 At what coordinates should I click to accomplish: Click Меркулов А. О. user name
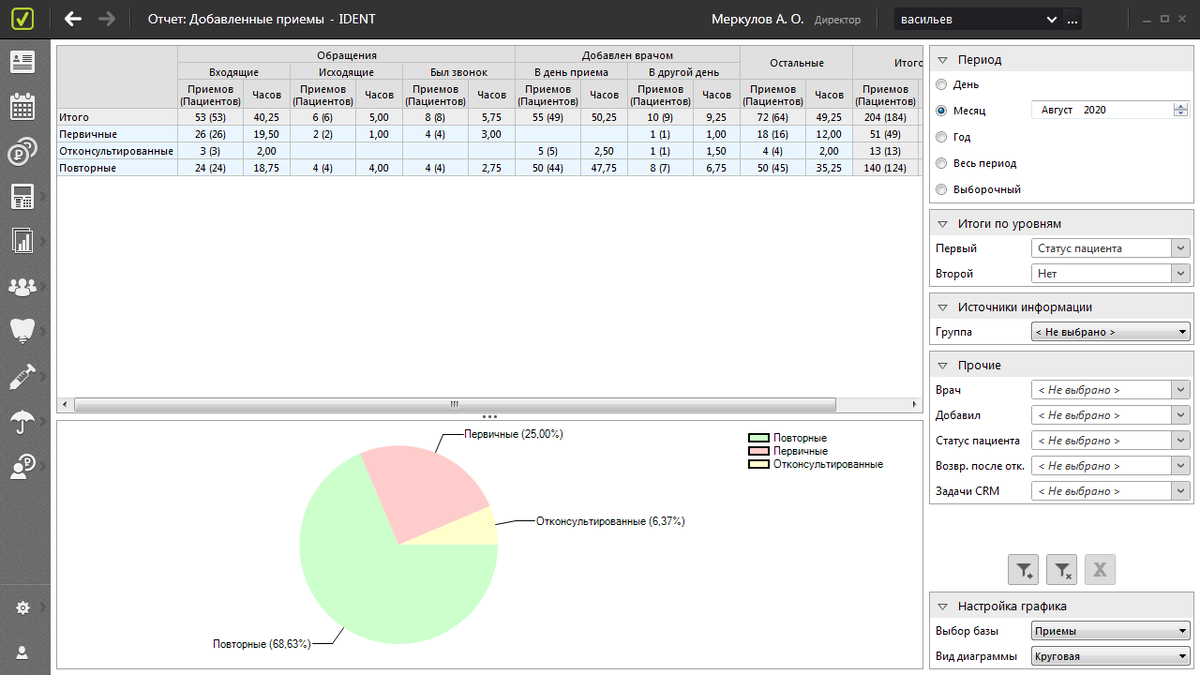[757, 19]
